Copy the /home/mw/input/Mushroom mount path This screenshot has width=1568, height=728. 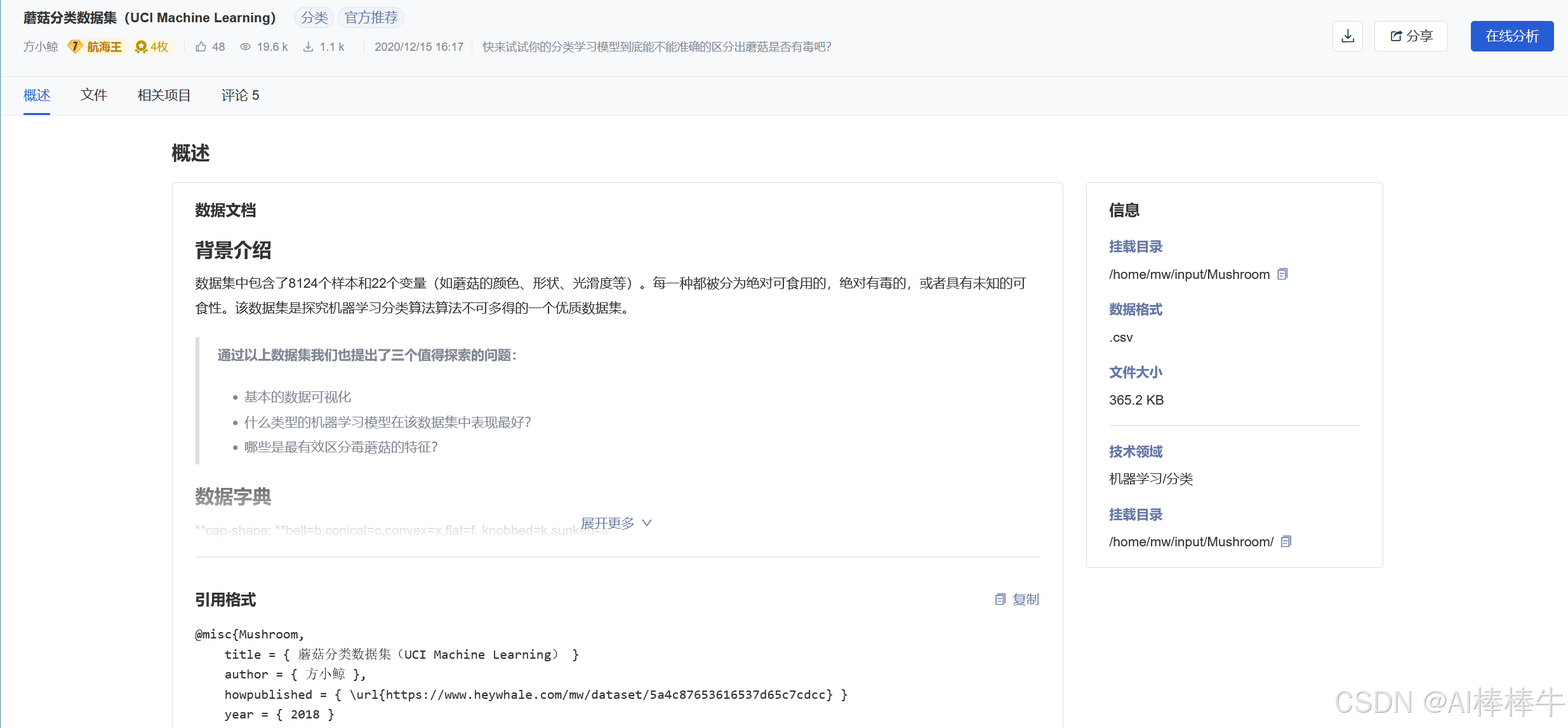point(1283,274)
